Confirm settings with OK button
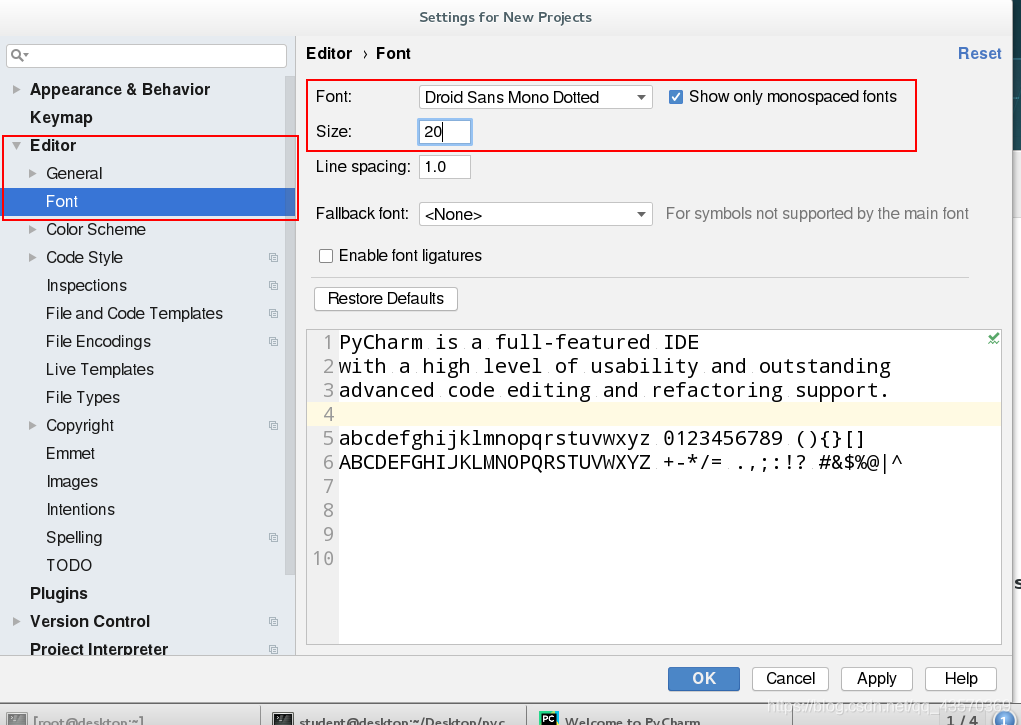Screen dimensions: 1021x725 pos(704,679)
